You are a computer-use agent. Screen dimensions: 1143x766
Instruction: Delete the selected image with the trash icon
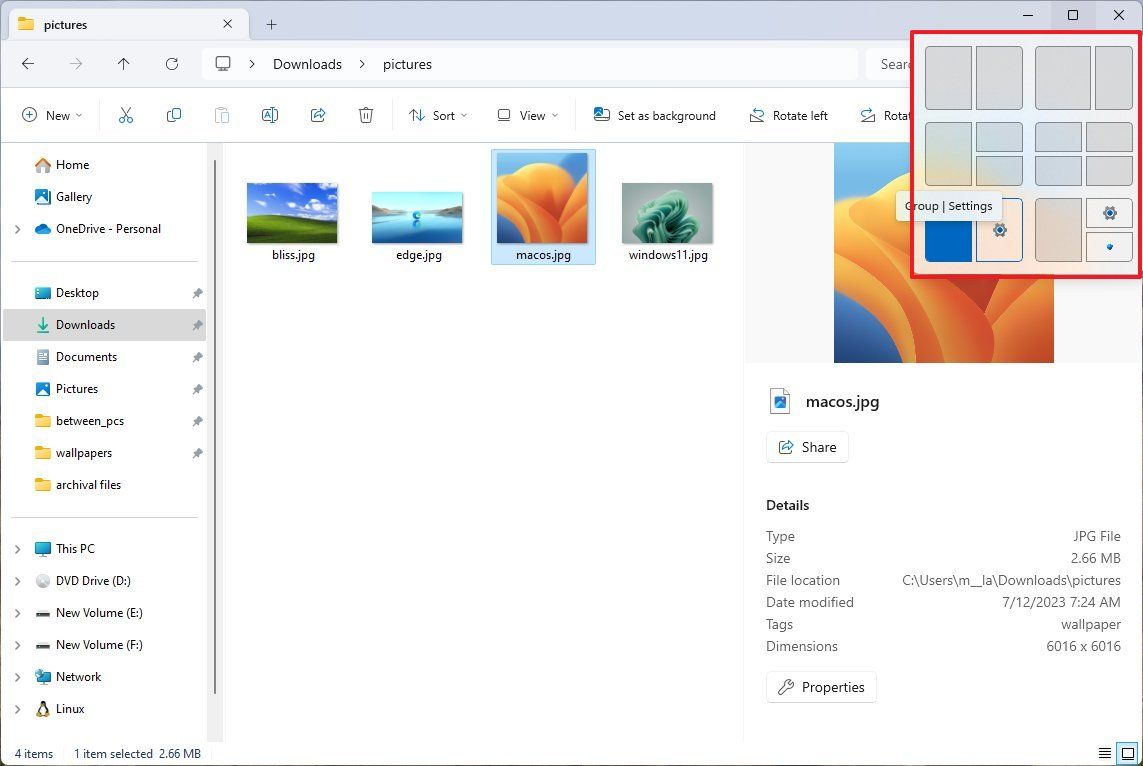tap(365, 115)
